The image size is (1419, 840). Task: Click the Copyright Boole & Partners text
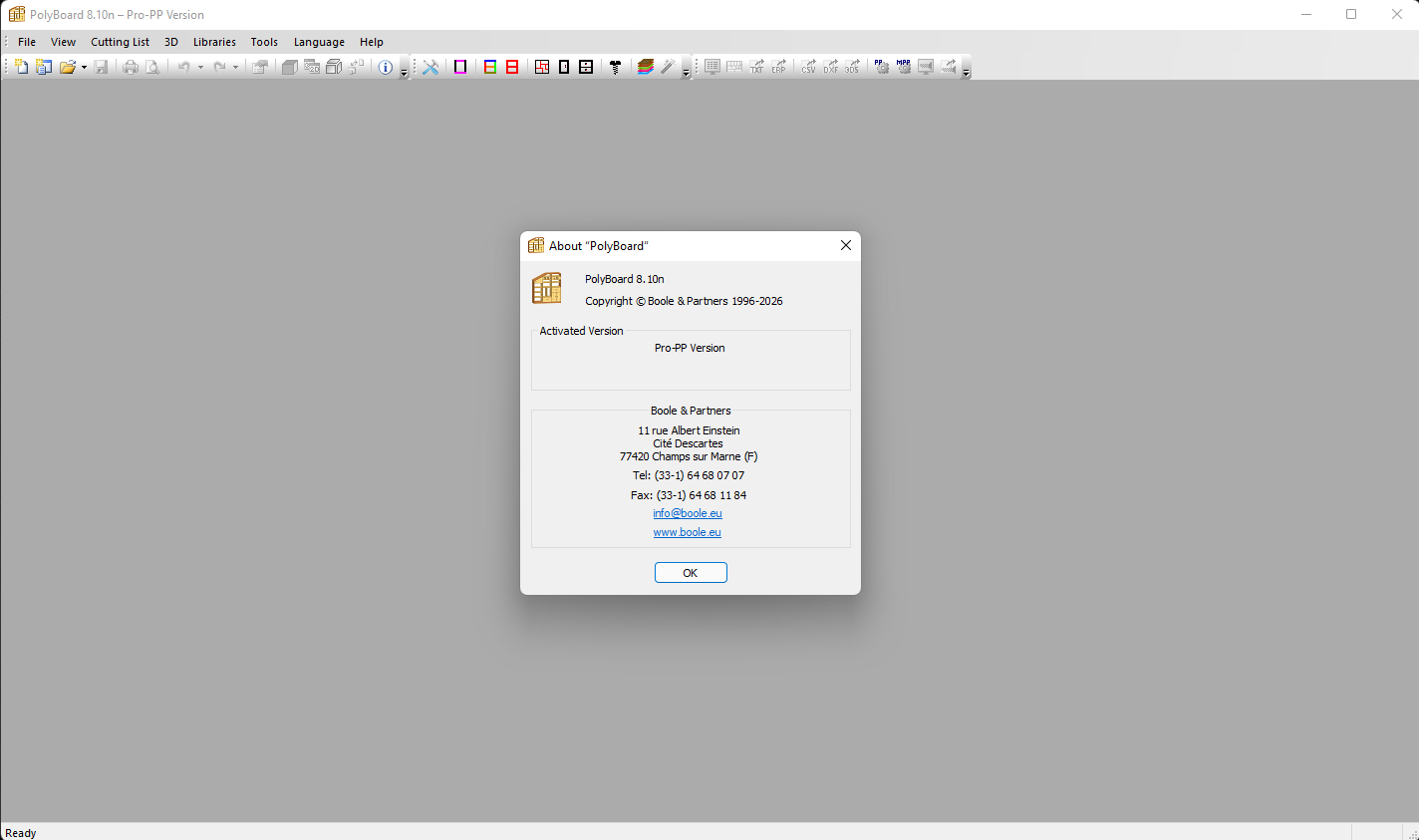tap(684, 301)
